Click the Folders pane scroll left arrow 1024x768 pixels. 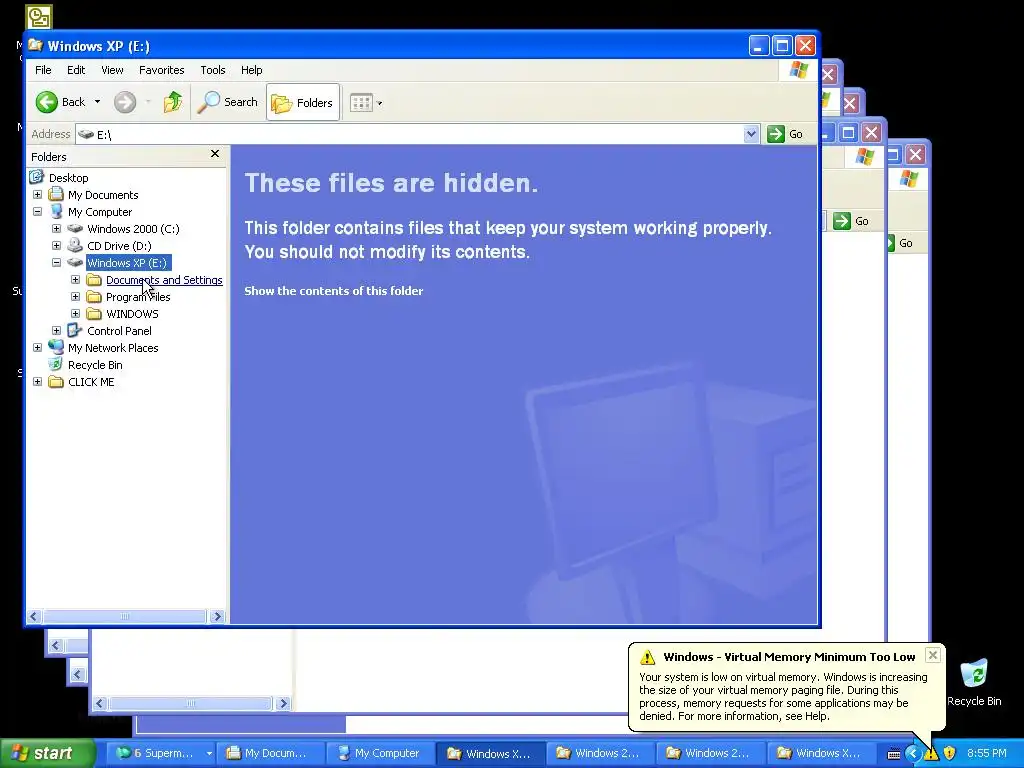34,616
